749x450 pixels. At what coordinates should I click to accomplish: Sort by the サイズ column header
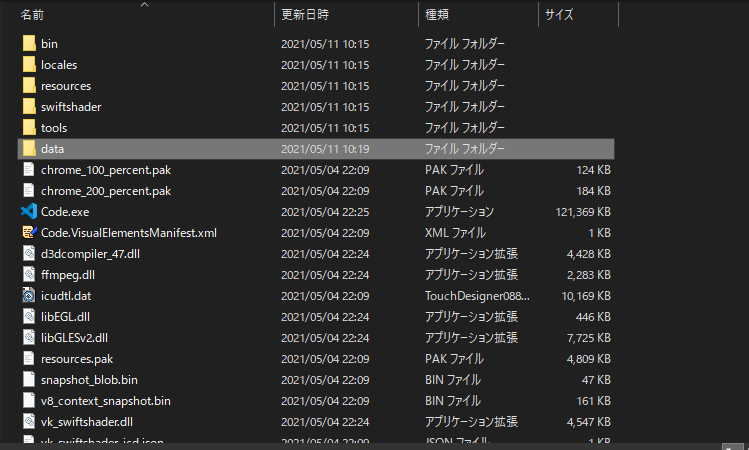pyautogui.click(x=559, y=15)
